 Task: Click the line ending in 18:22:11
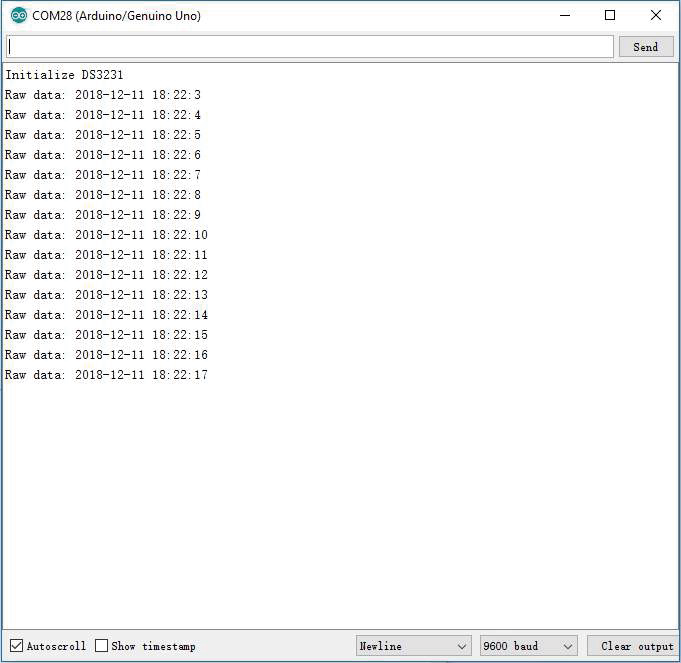106,254
